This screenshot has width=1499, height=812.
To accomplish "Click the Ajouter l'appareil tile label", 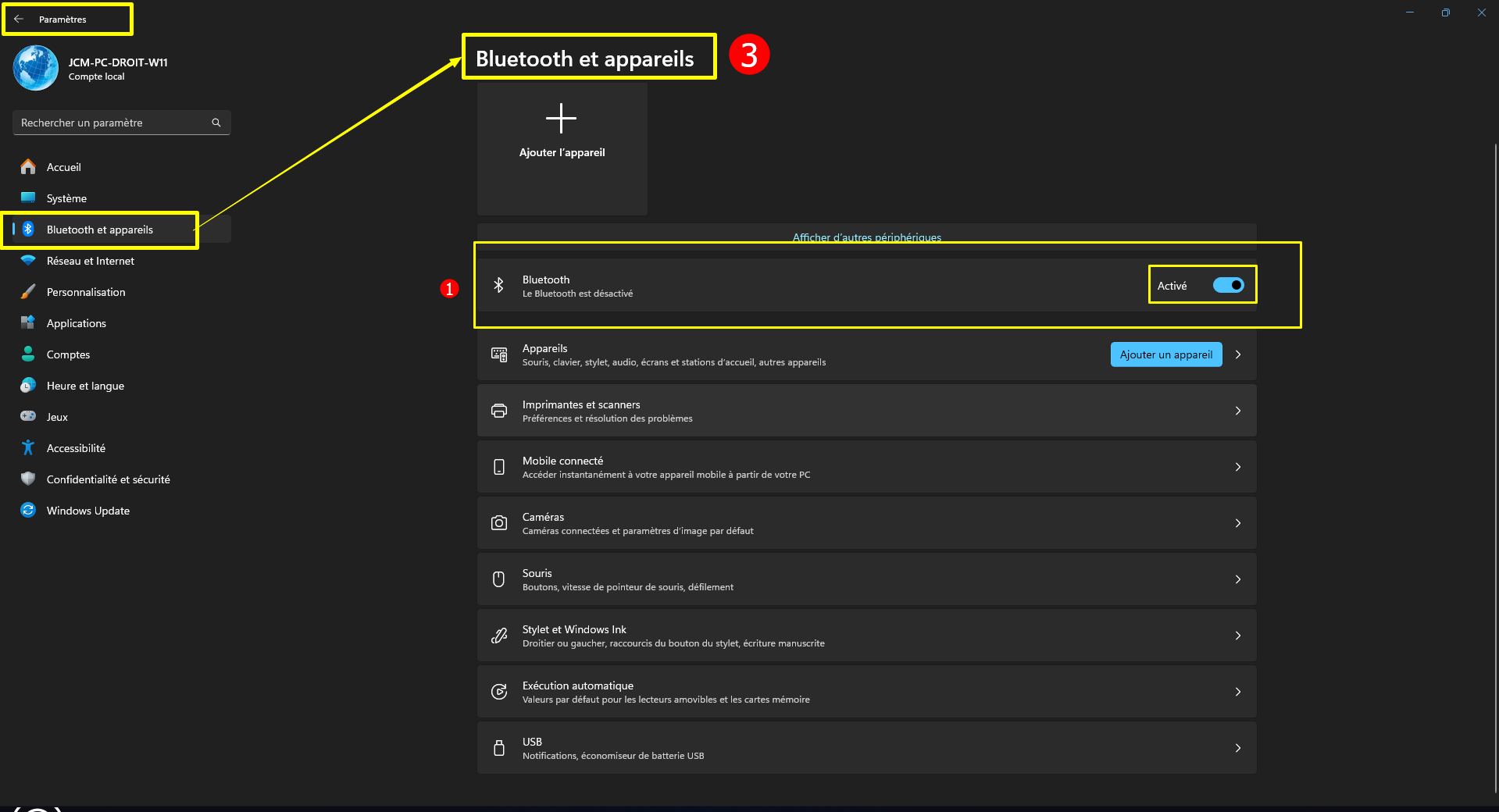I will coord(562,153).
